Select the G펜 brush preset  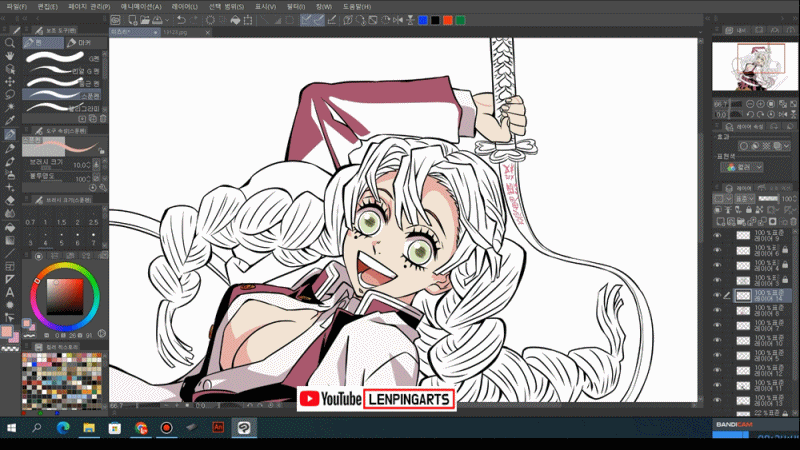point(62,57)
